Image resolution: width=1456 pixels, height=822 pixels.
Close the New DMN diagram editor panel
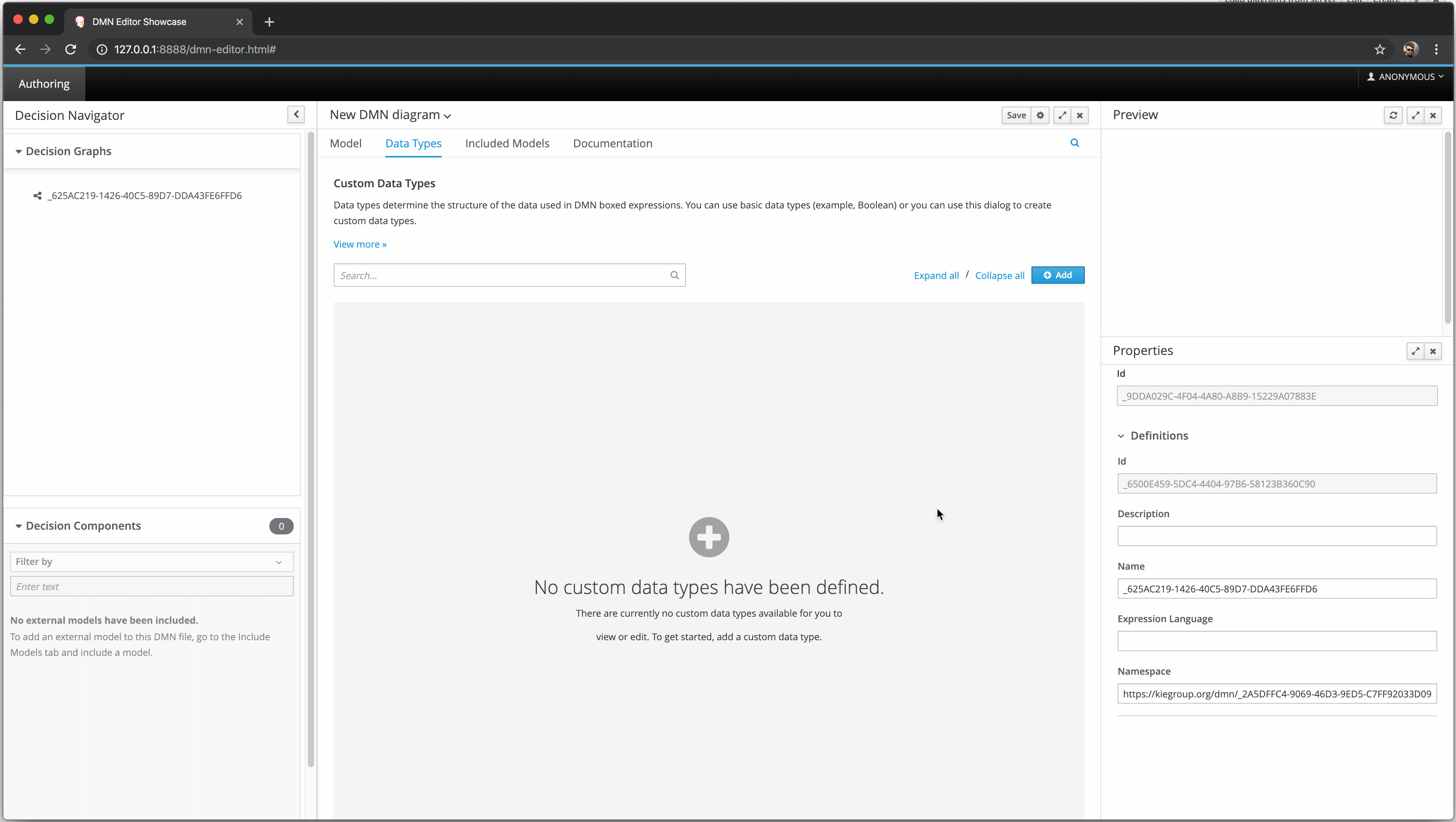pyautogui.click(x=1080, y=115)
